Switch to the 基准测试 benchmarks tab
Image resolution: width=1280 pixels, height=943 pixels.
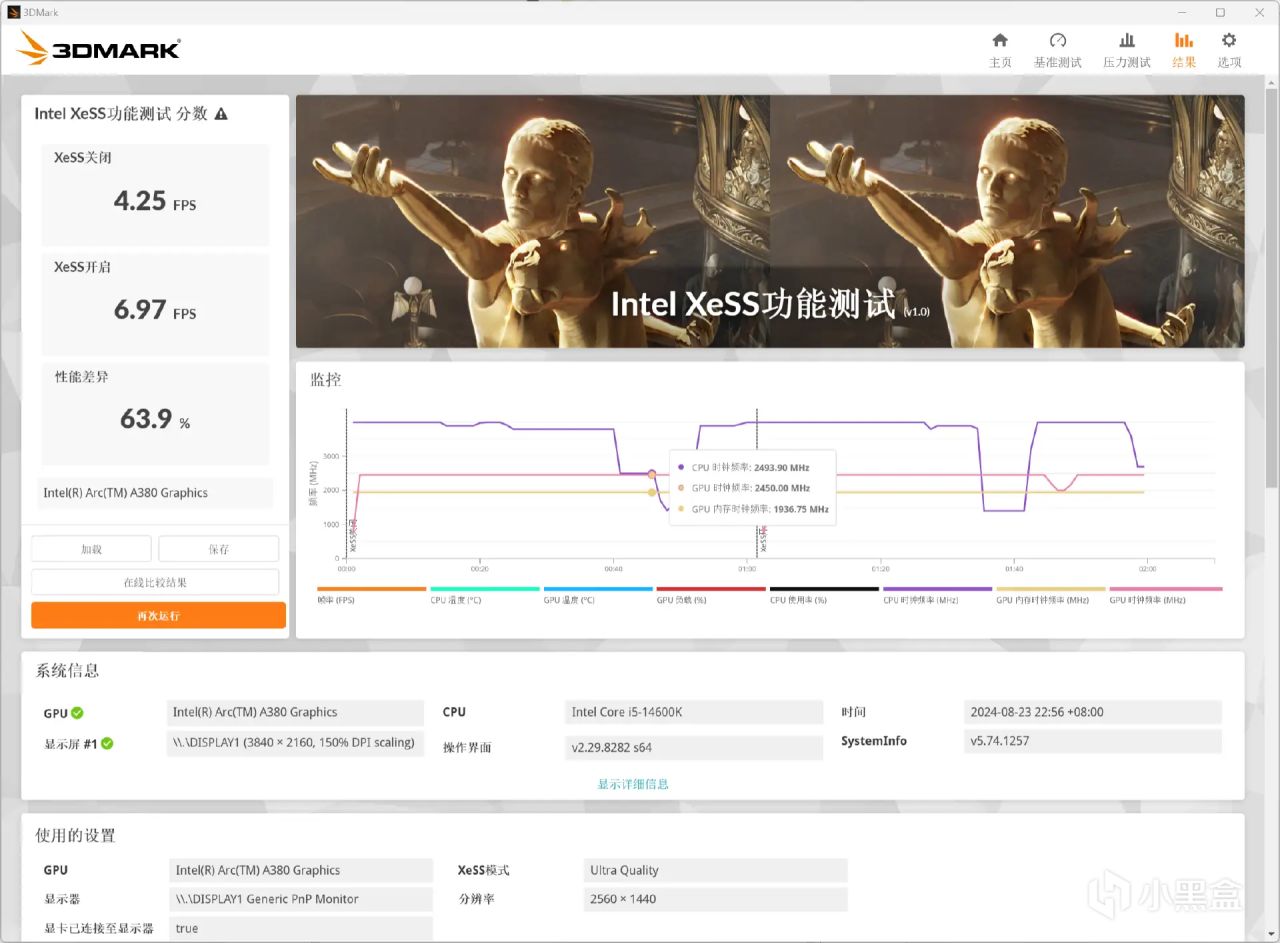click(x=1057, y=50)
